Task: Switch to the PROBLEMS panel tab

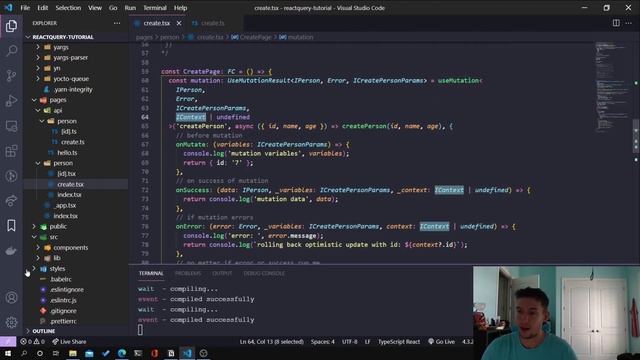Action: click(188, 273)
